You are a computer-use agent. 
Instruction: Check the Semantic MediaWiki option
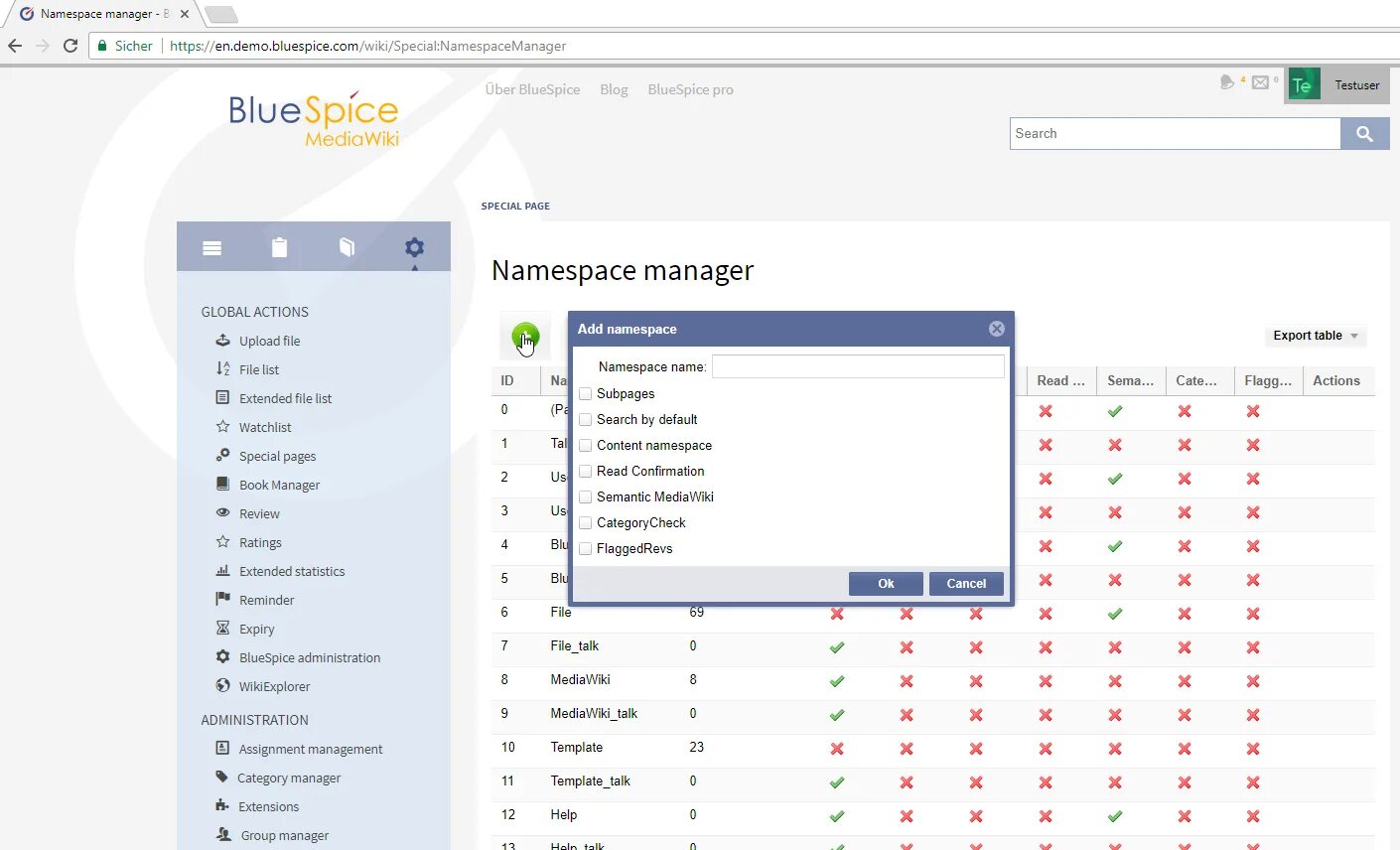586,497
